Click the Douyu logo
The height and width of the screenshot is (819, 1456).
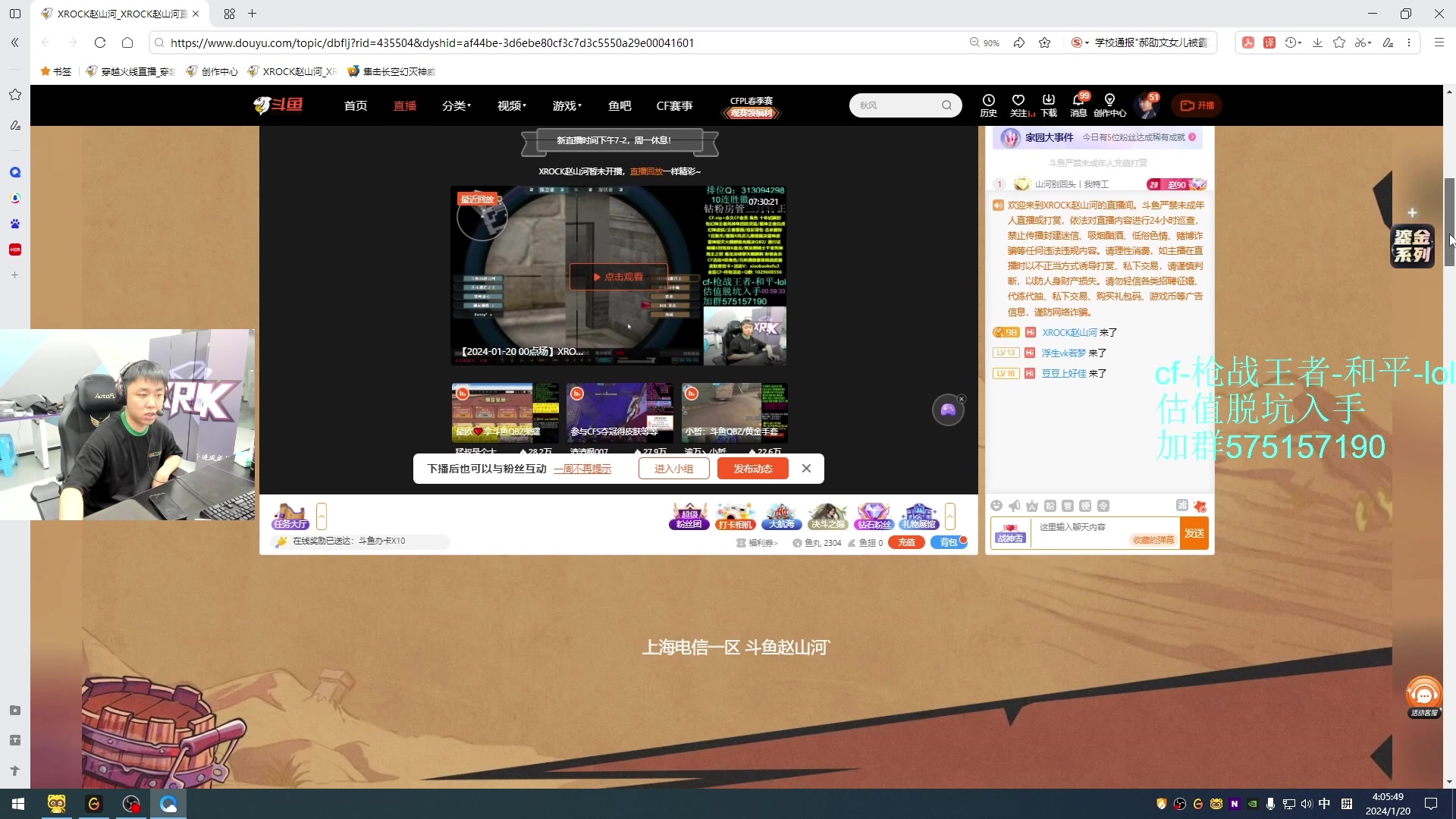[278, 105]
